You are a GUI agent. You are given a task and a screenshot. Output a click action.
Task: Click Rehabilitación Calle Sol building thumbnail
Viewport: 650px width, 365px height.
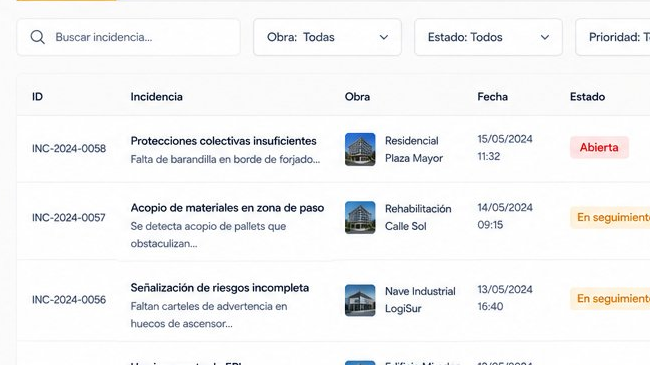pos(360,218)
